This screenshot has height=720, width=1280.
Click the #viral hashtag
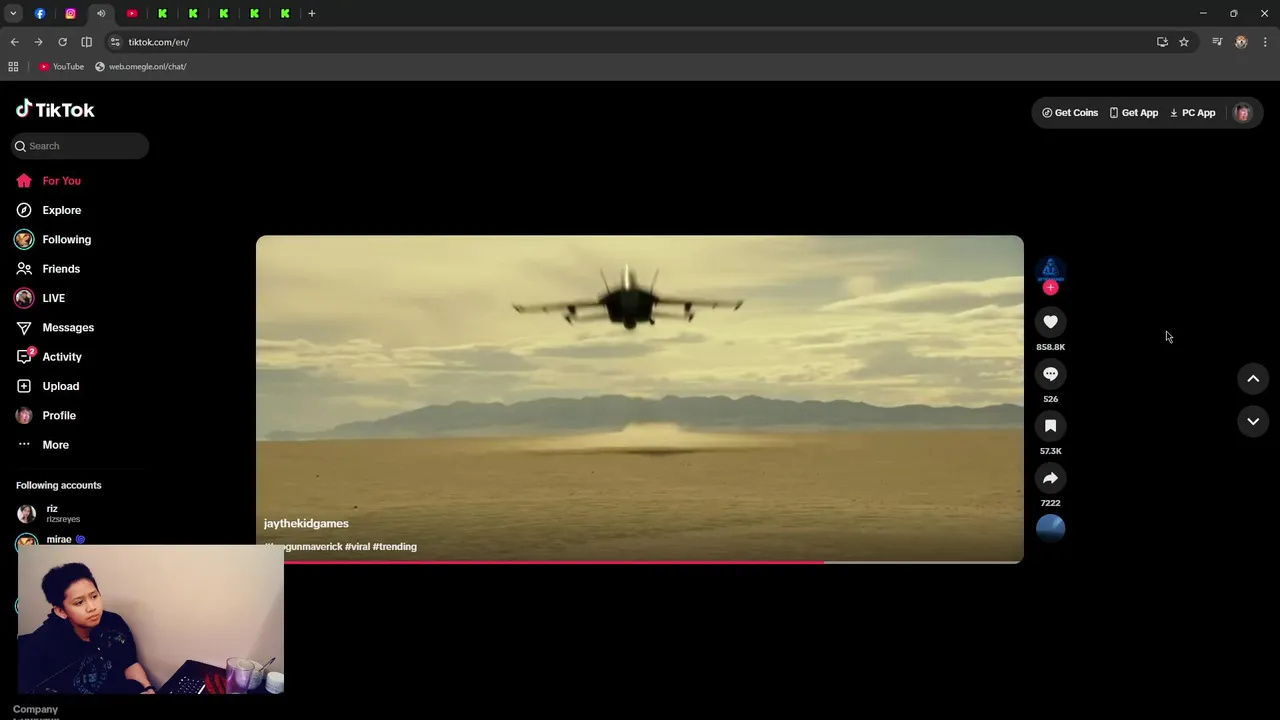pyautogui.click(x=357, y=547)
